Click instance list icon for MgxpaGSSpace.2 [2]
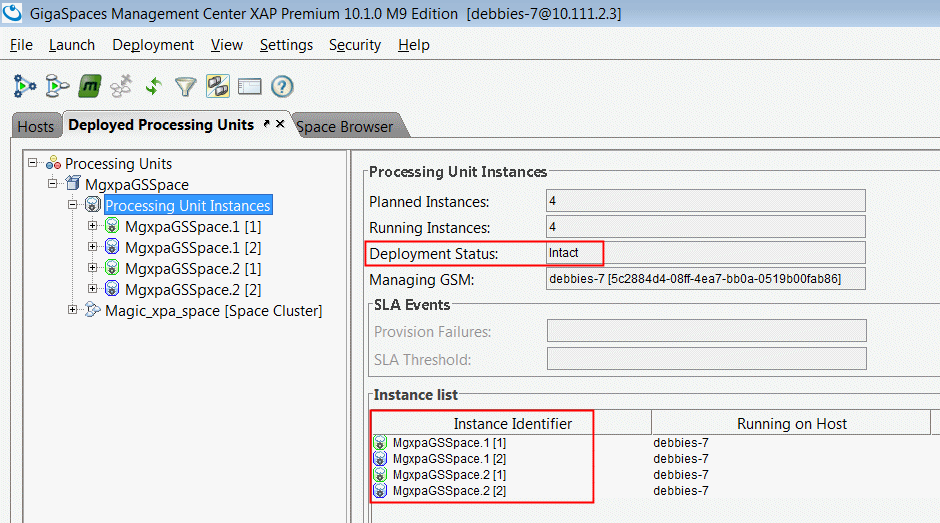This screenshot has height=523, width=940. click(380, 491)
